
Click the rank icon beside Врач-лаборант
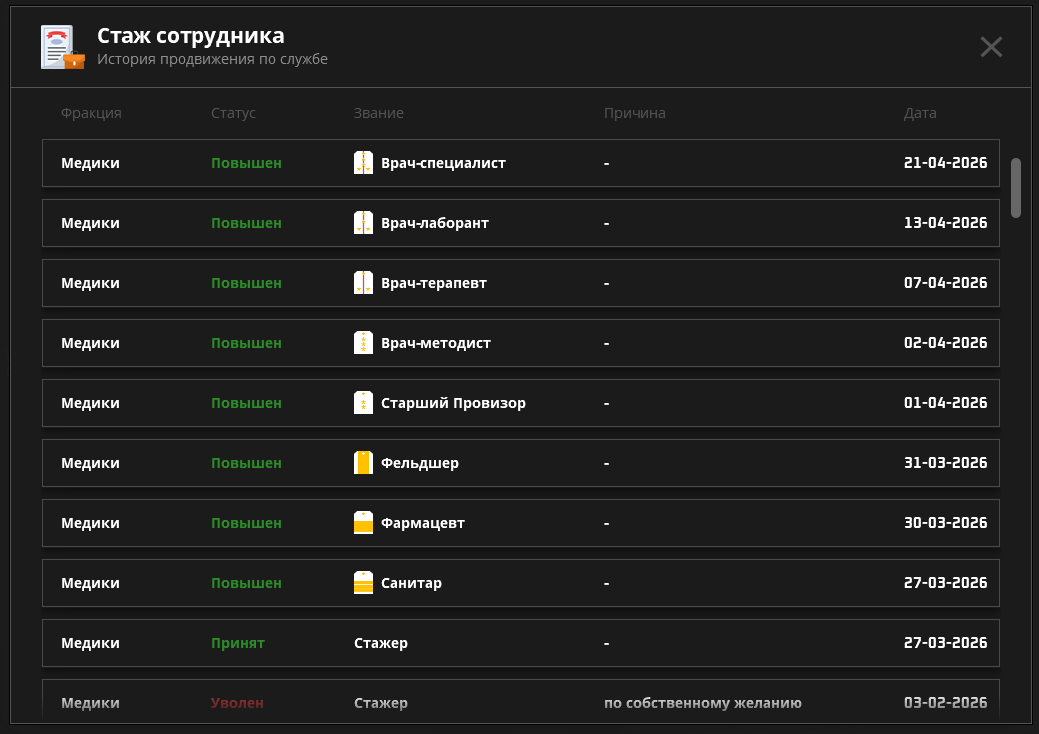click(x=363, y=223)
